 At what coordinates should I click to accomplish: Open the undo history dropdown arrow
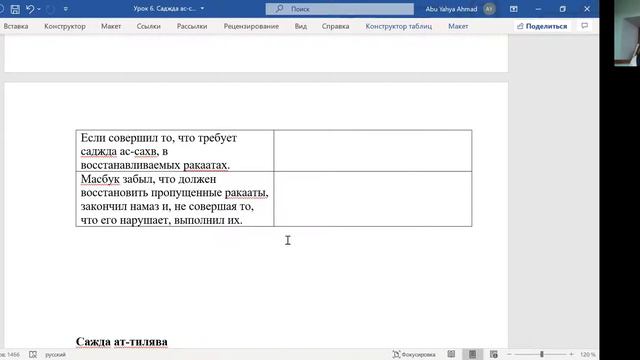(39, 9)
